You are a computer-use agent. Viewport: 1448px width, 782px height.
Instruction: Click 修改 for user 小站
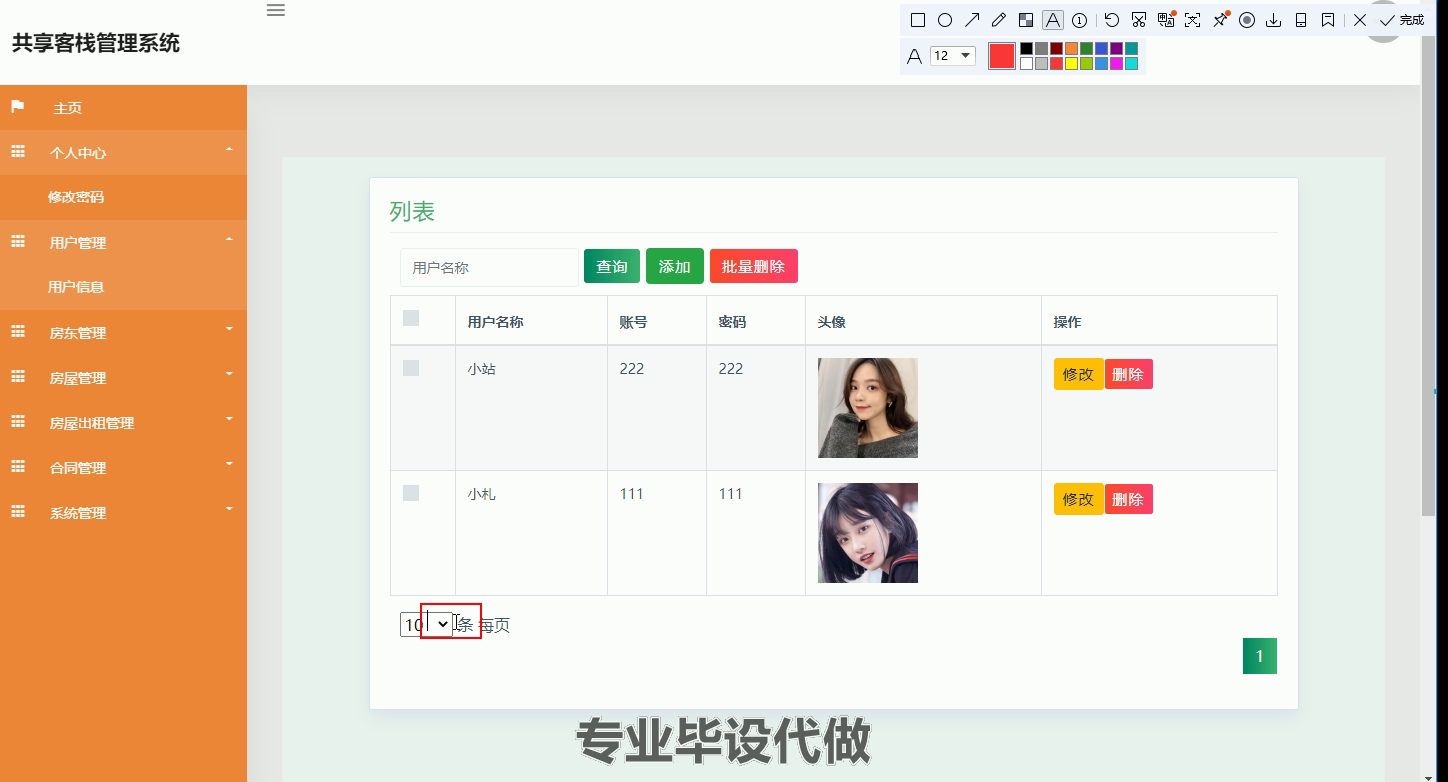click(1078, 374)
